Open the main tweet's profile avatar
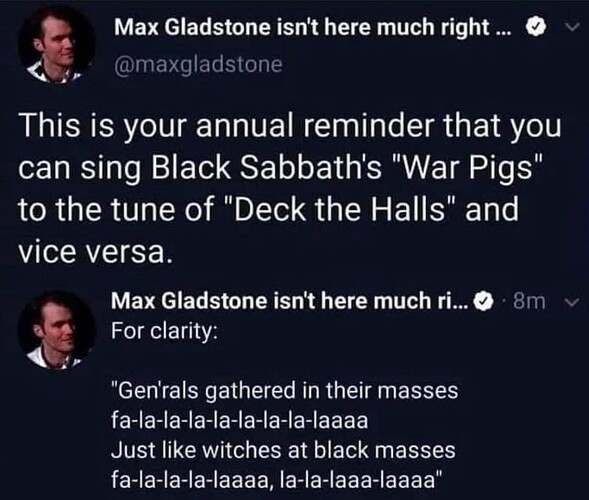The width and height of the screenshot is (589, 500). coord(56,45)
